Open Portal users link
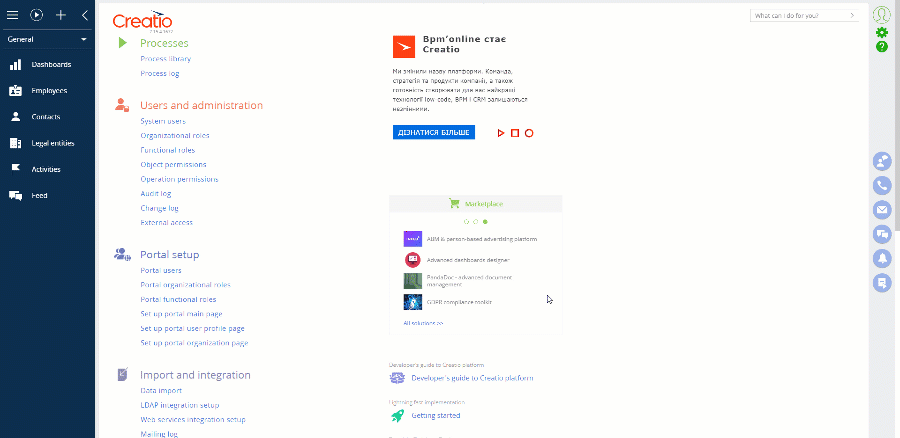The height and width of the screenshot is (438, 900). [161, 270]
